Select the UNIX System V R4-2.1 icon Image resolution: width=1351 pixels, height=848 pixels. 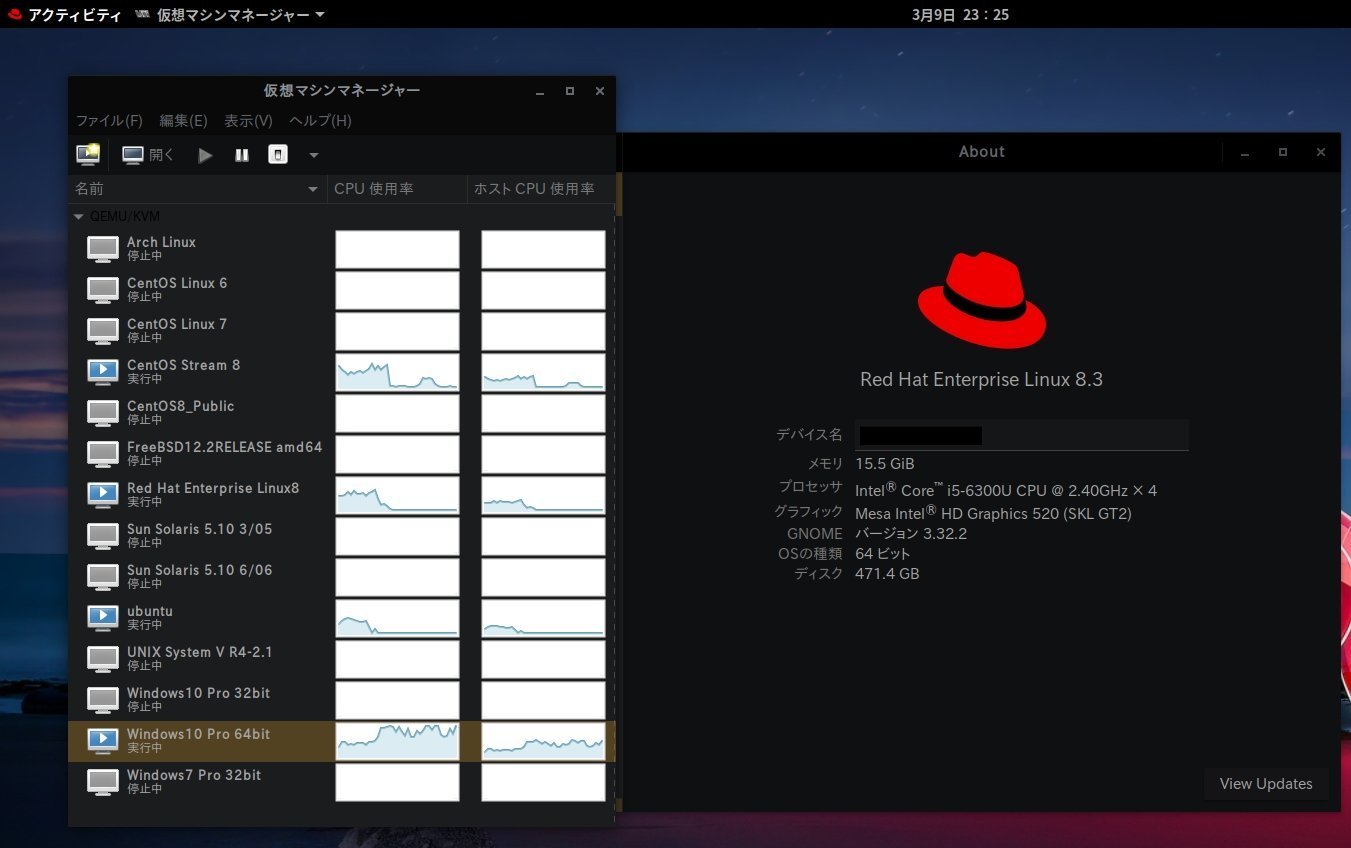103,658
